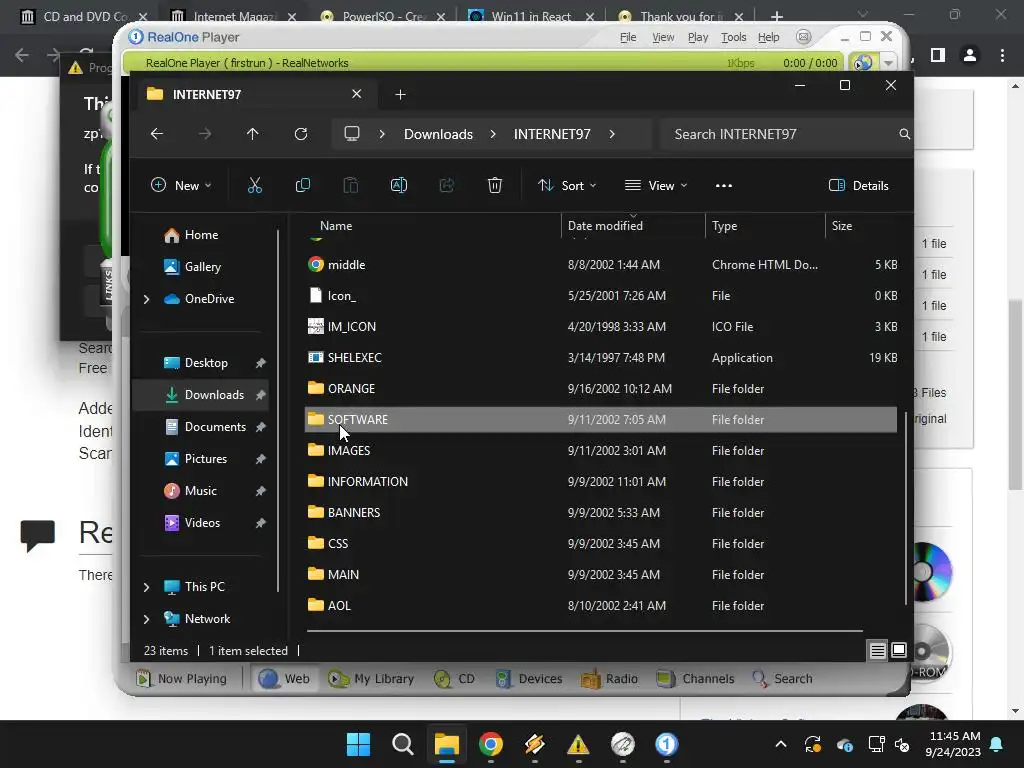
Task: Click the PC monitor icon in address bar
Action: [352, 134]
